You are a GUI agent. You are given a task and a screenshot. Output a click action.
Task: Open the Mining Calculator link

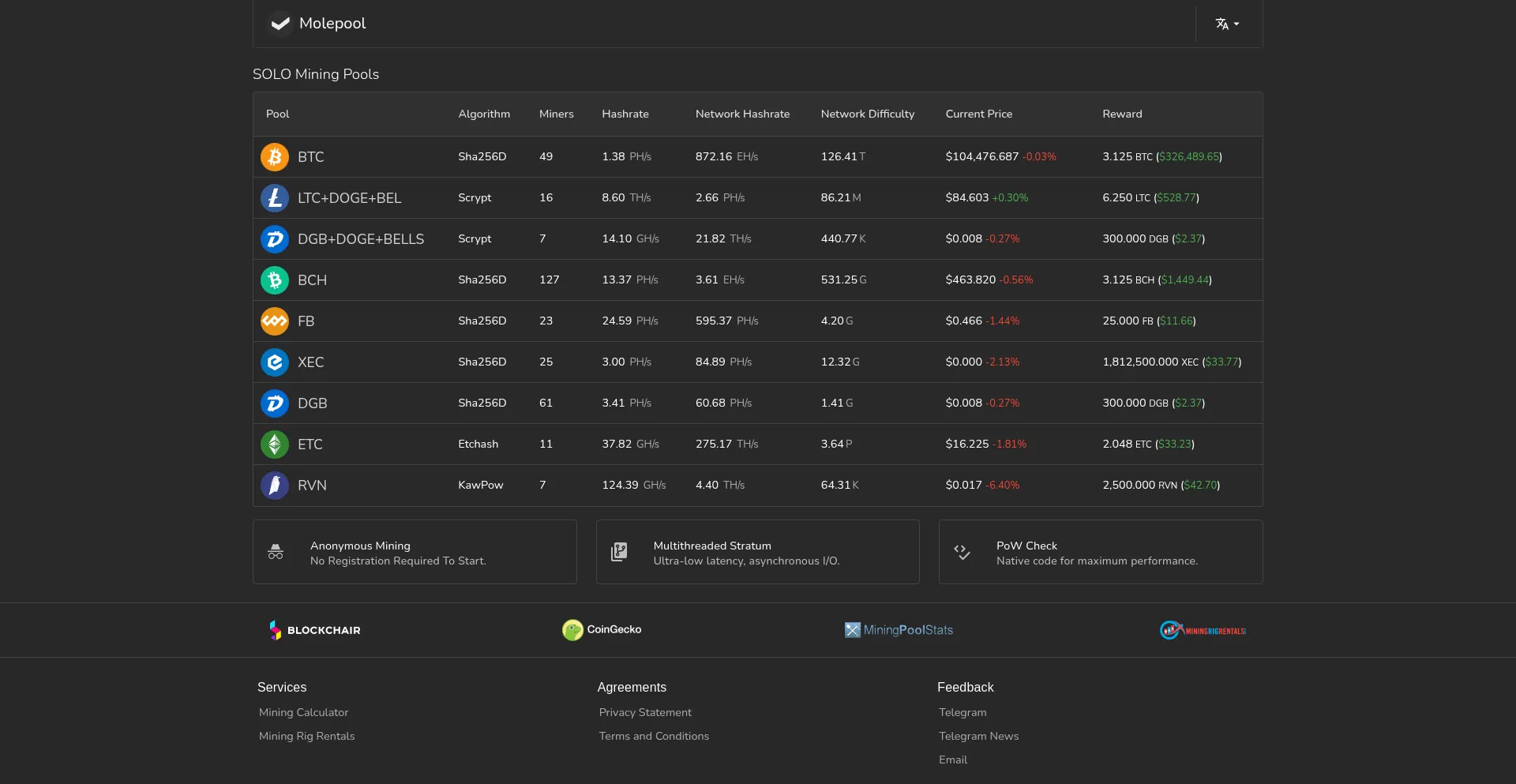pos(303,712)
